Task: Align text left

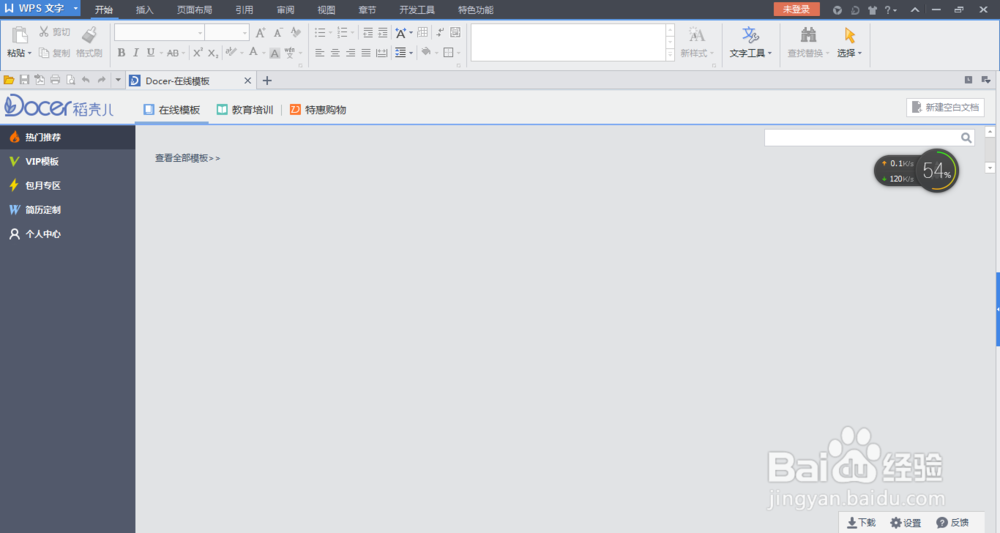Action: (320, 53)
